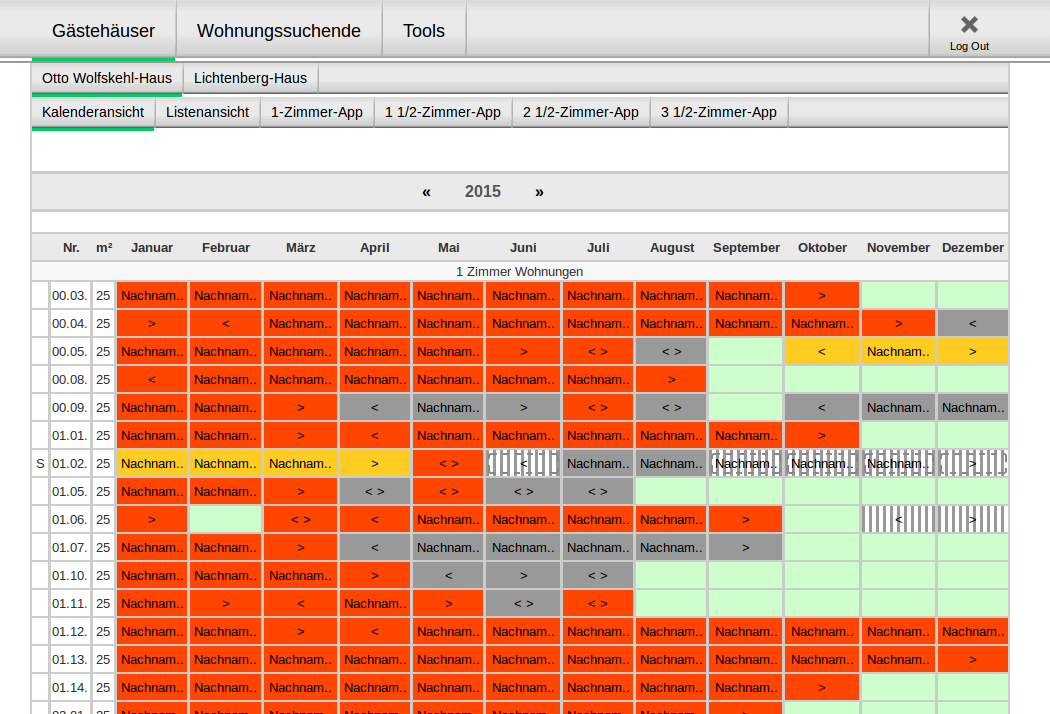Select the Gästehäuser menu item

tap(103, 31)
